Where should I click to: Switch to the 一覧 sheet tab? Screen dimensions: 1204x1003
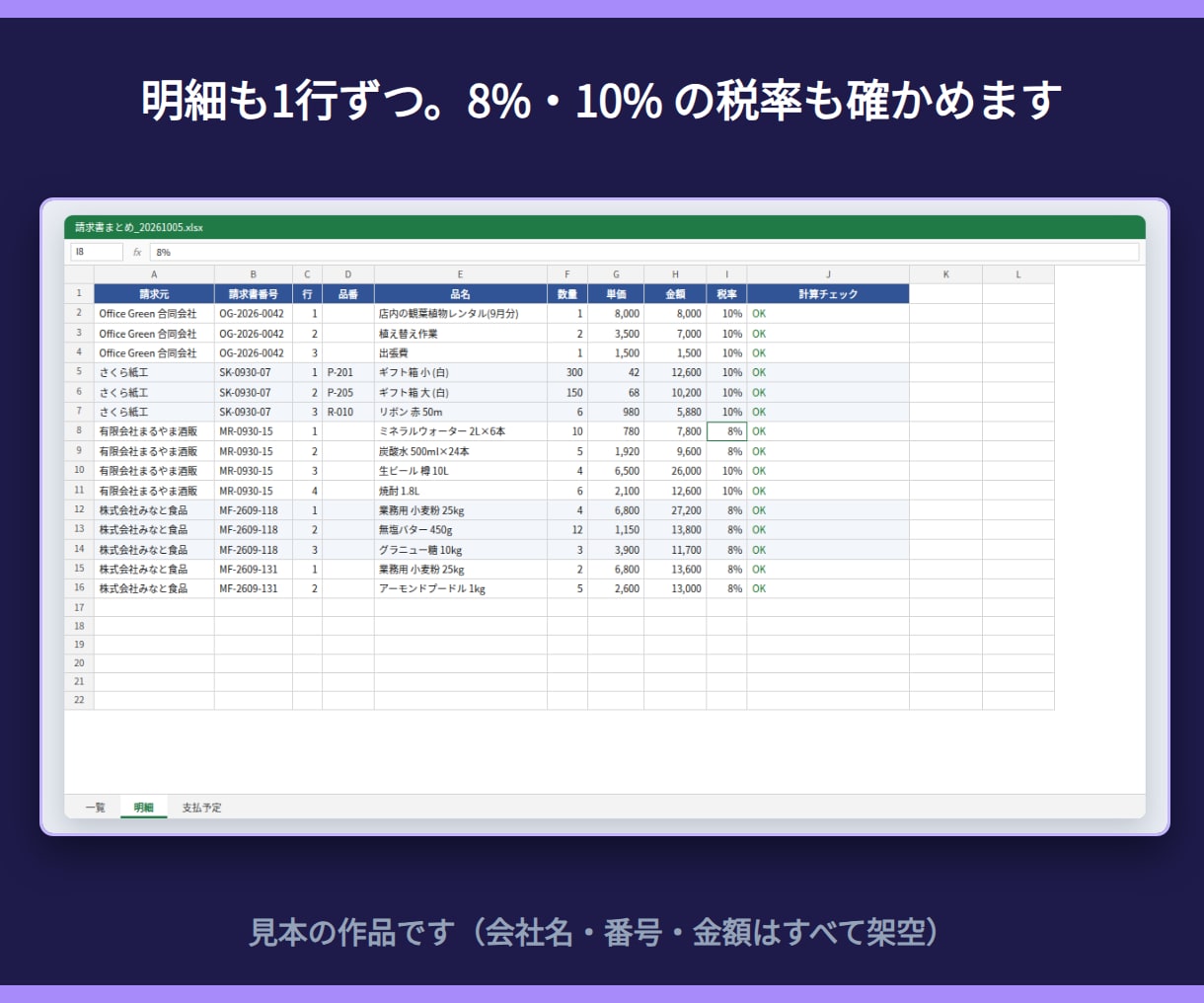pos(95,808)
